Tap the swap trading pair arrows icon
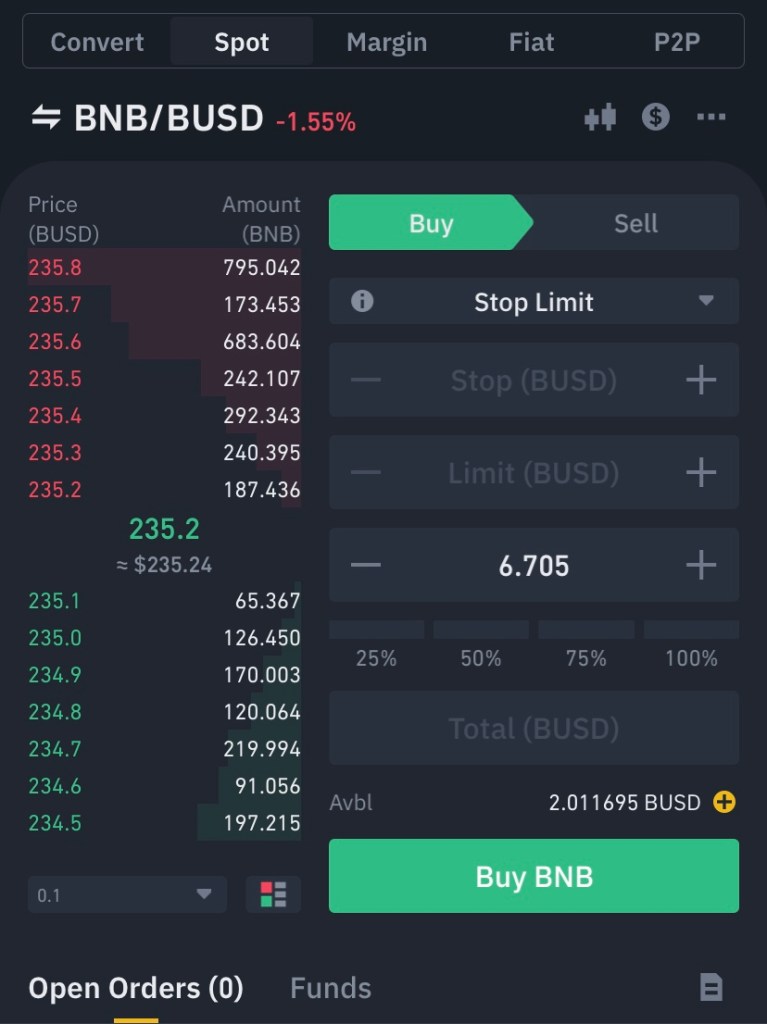This screenshot has height=1024, width=767. pyautogui.click(x=46, y=118)
